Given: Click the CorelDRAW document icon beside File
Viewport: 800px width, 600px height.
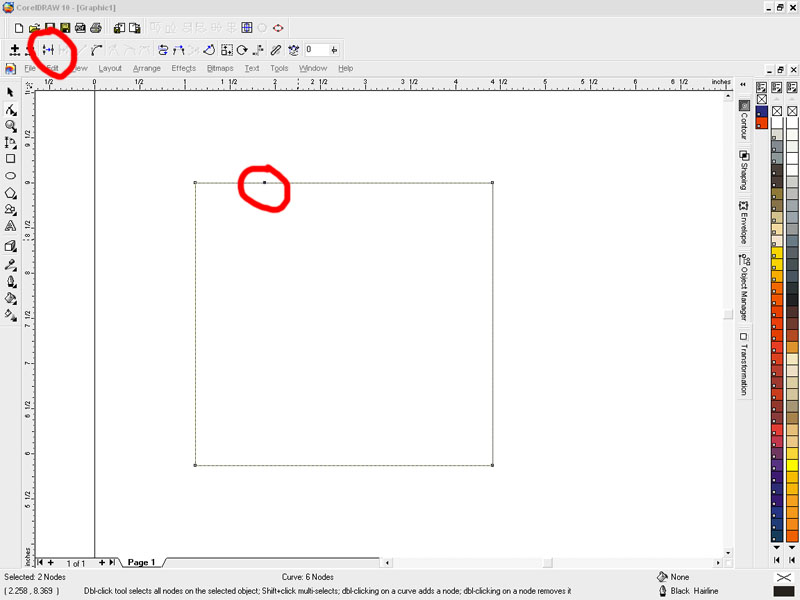Looking at the screenshot, I should point(10,68).
